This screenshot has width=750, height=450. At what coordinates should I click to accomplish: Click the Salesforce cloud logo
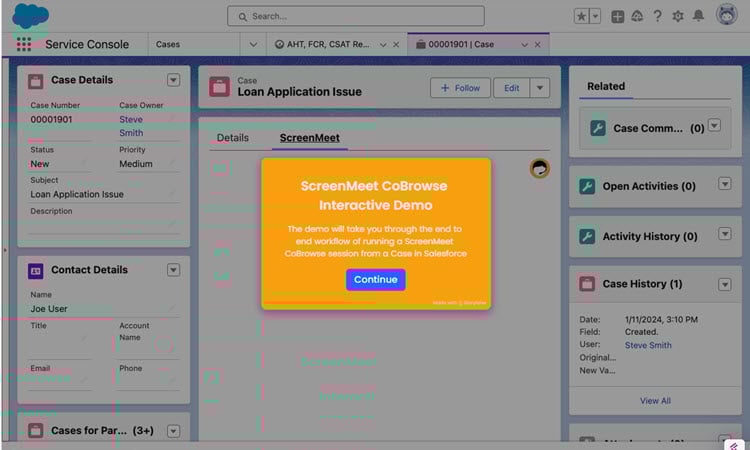30,15
